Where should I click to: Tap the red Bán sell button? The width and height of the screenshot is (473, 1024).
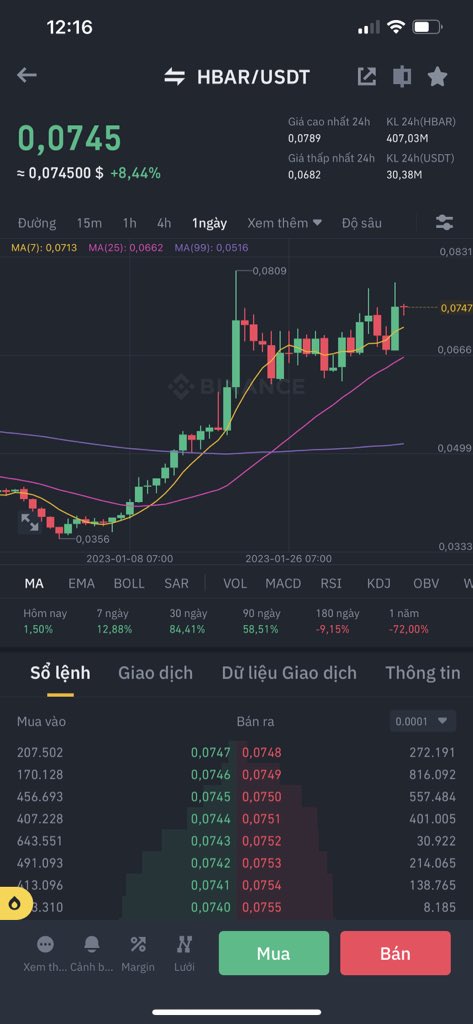click(x=395, y=953)
